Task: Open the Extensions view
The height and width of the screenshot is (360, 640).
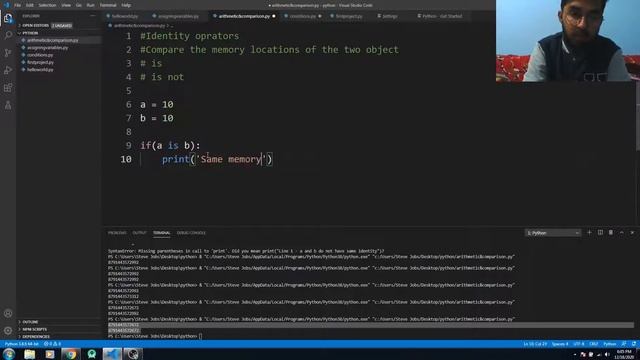Action: (8, 88)
